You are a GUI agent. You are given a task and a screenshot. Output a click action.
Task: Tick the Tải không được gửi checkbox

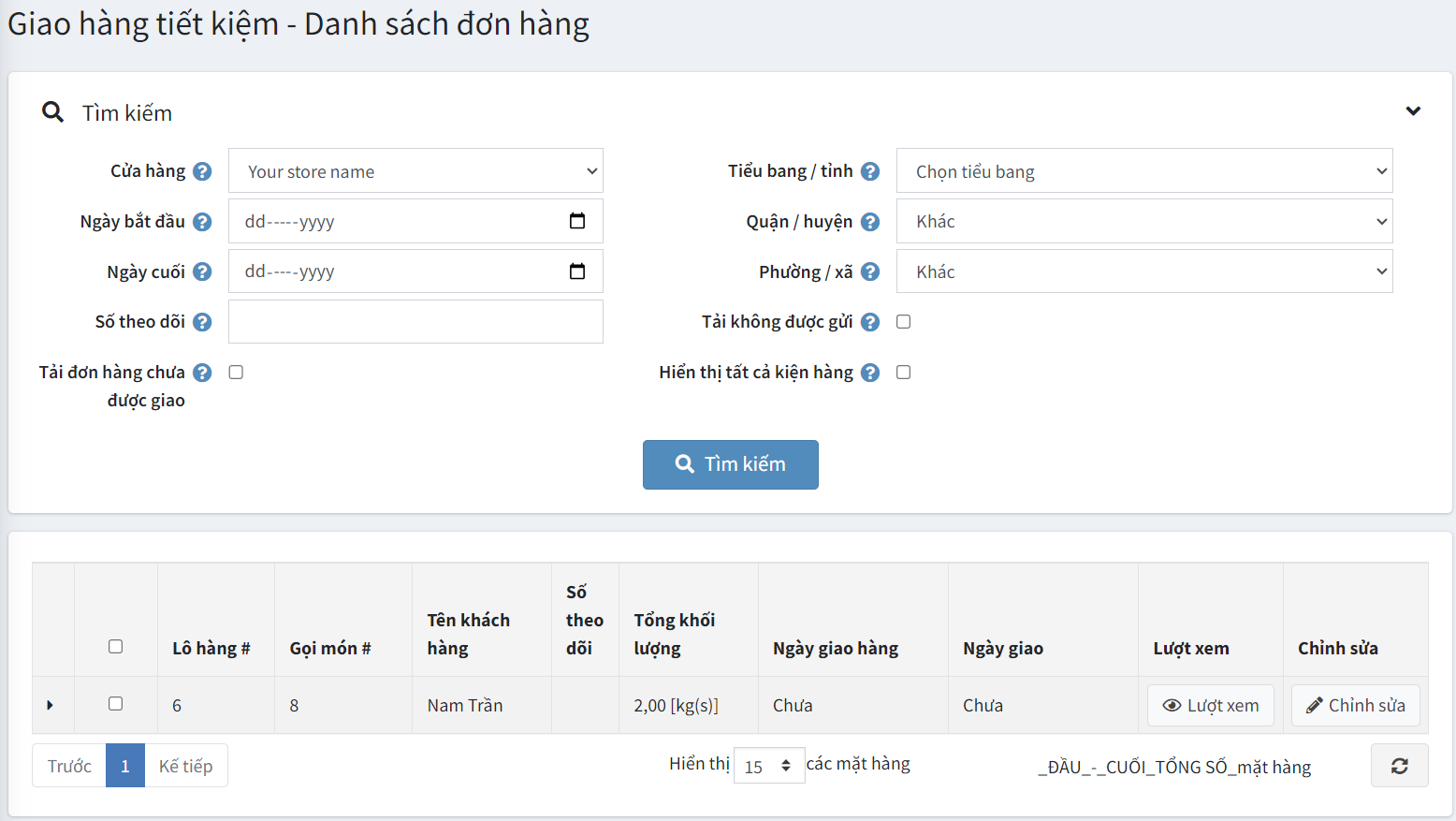(x=903, y=322)
